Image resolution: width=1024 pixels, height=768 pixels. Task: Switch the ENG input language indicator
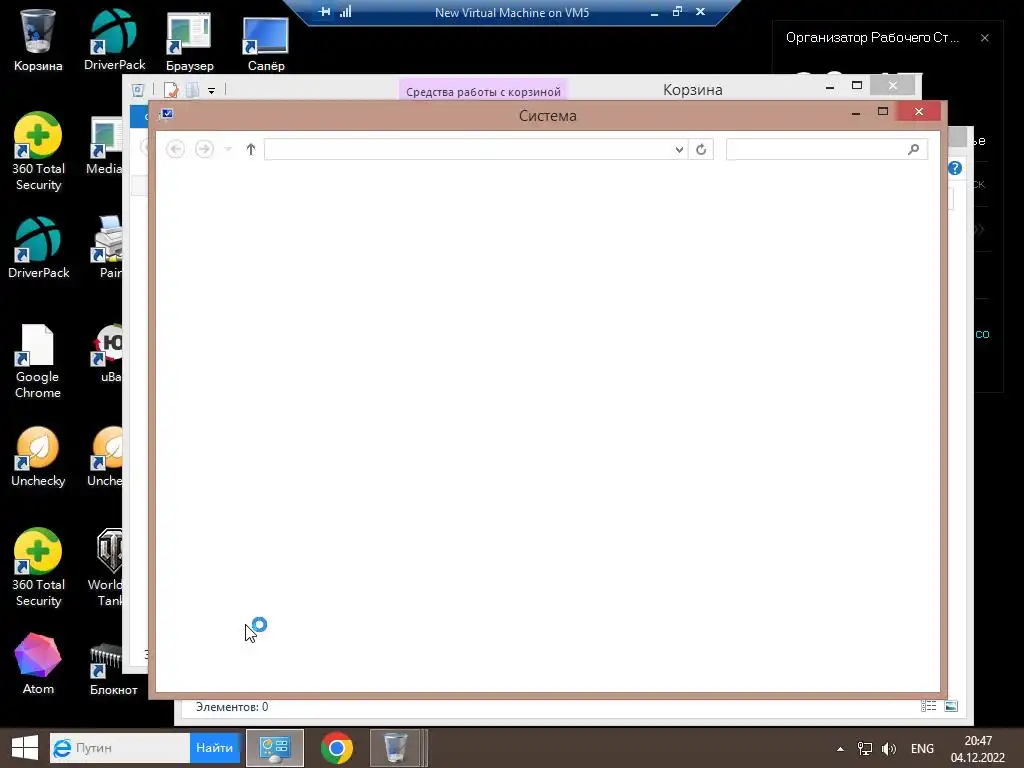coord(922,749)
